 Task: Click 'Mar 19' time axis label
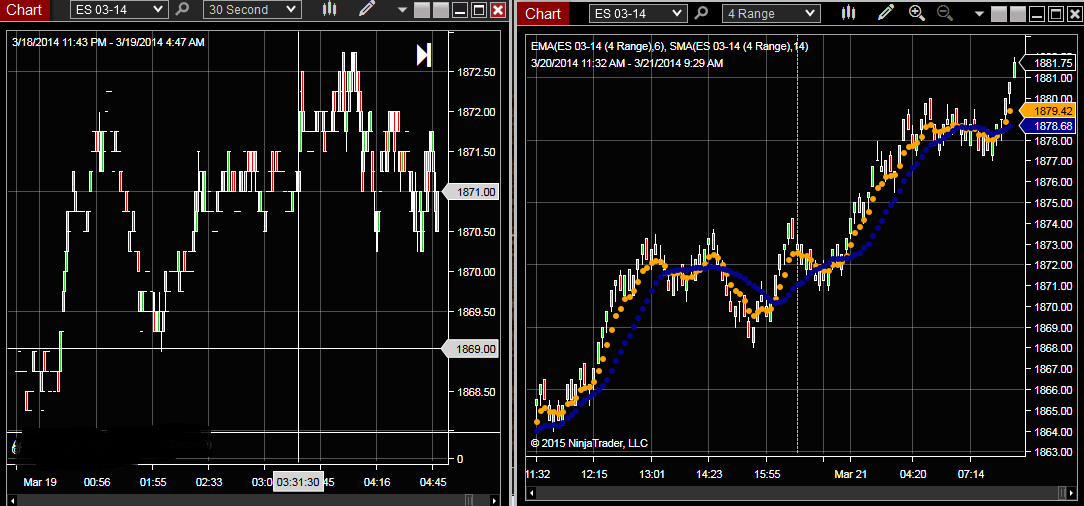pyautogui.click(x=39, y=482)
